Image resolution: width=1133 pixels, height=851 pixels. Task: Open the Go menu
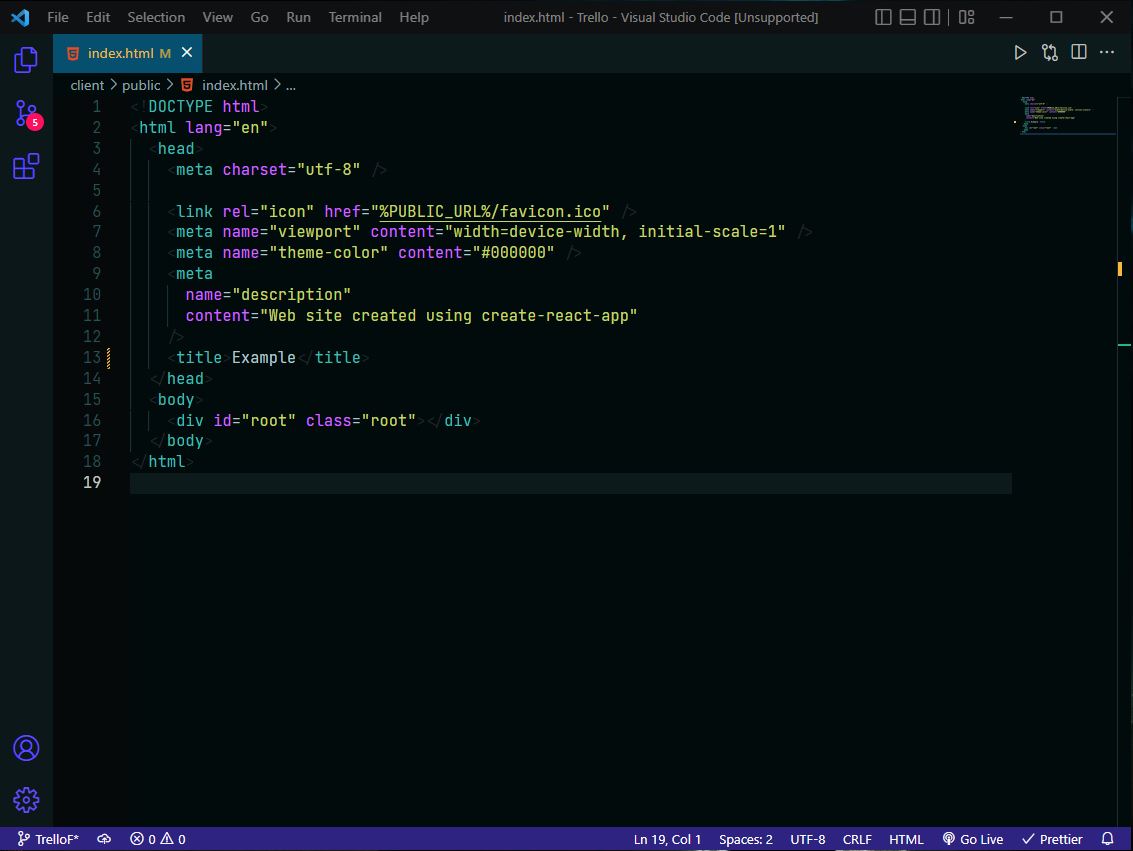pos(259,17)
